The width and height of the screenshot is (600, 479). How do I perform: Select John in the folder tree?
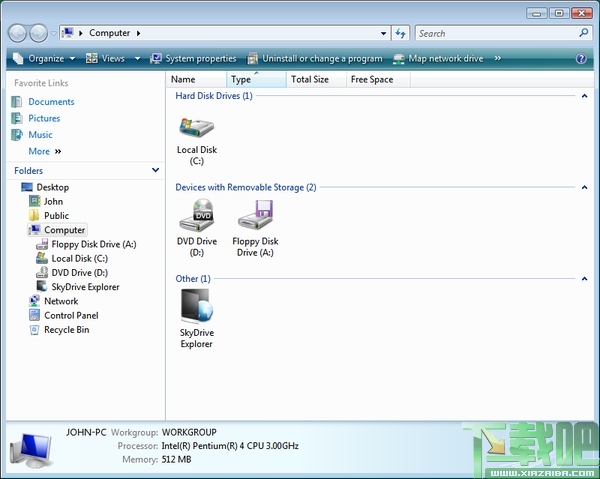pyautogui.click(x=53, y=201)
